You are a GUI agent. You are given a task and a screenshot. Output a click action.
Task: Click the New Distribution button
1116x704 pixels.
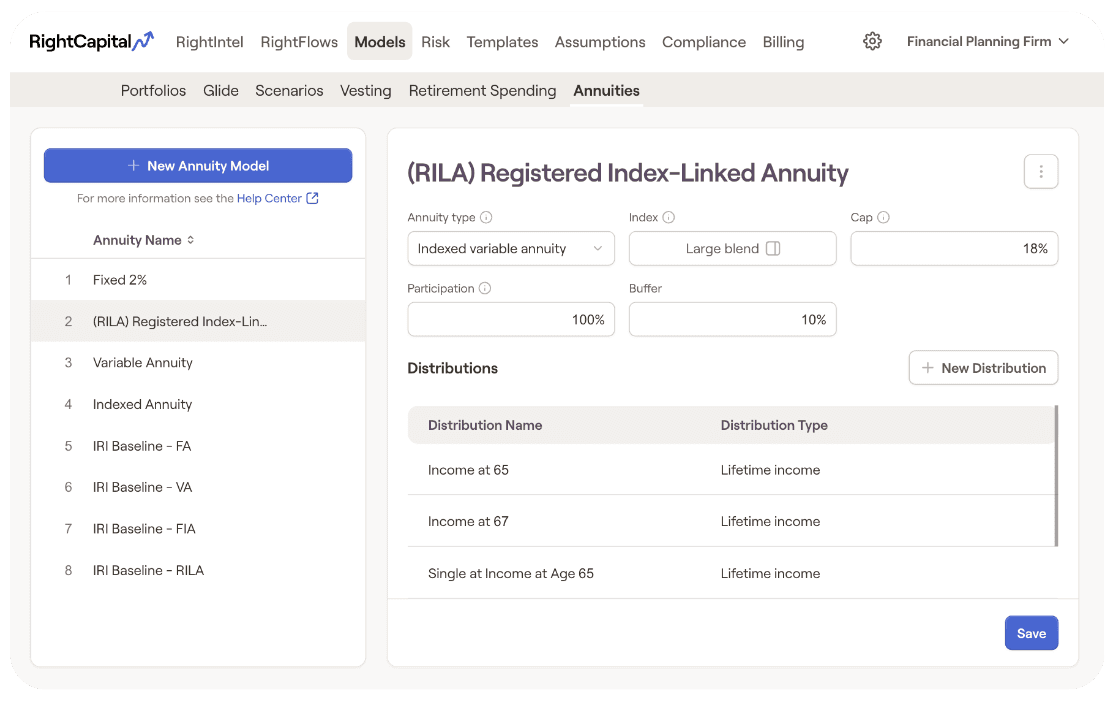(x=983, y=368)
